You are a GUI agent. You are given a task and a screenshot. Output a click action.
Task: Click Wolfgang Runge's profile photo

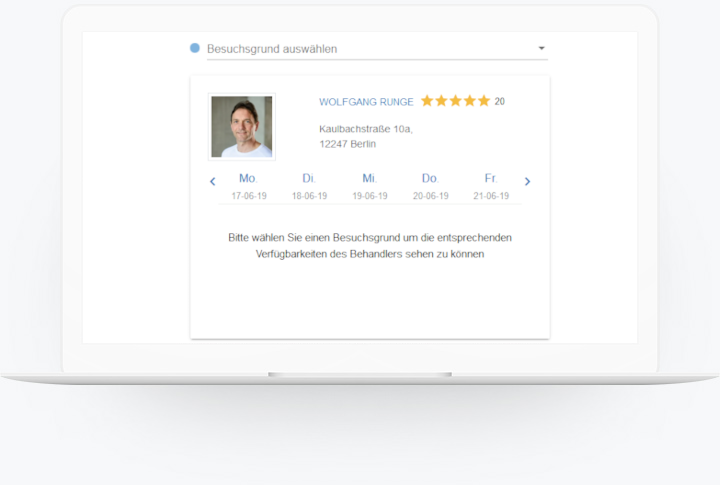(241, 127)
